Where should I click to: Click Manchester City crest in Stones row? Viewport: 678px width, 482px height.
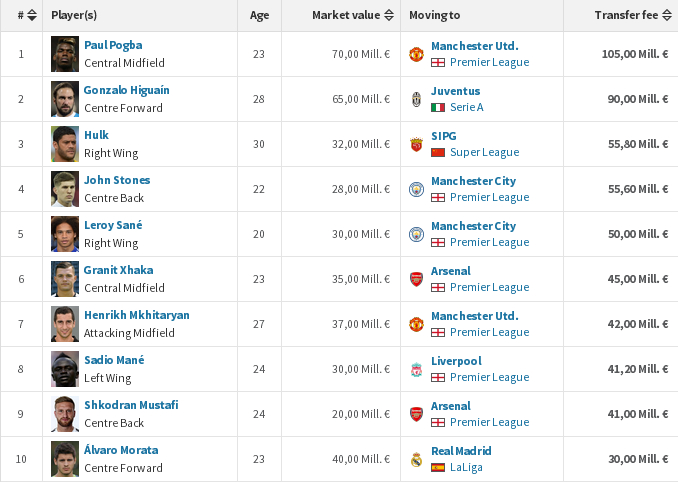click(x=416, y=189)
